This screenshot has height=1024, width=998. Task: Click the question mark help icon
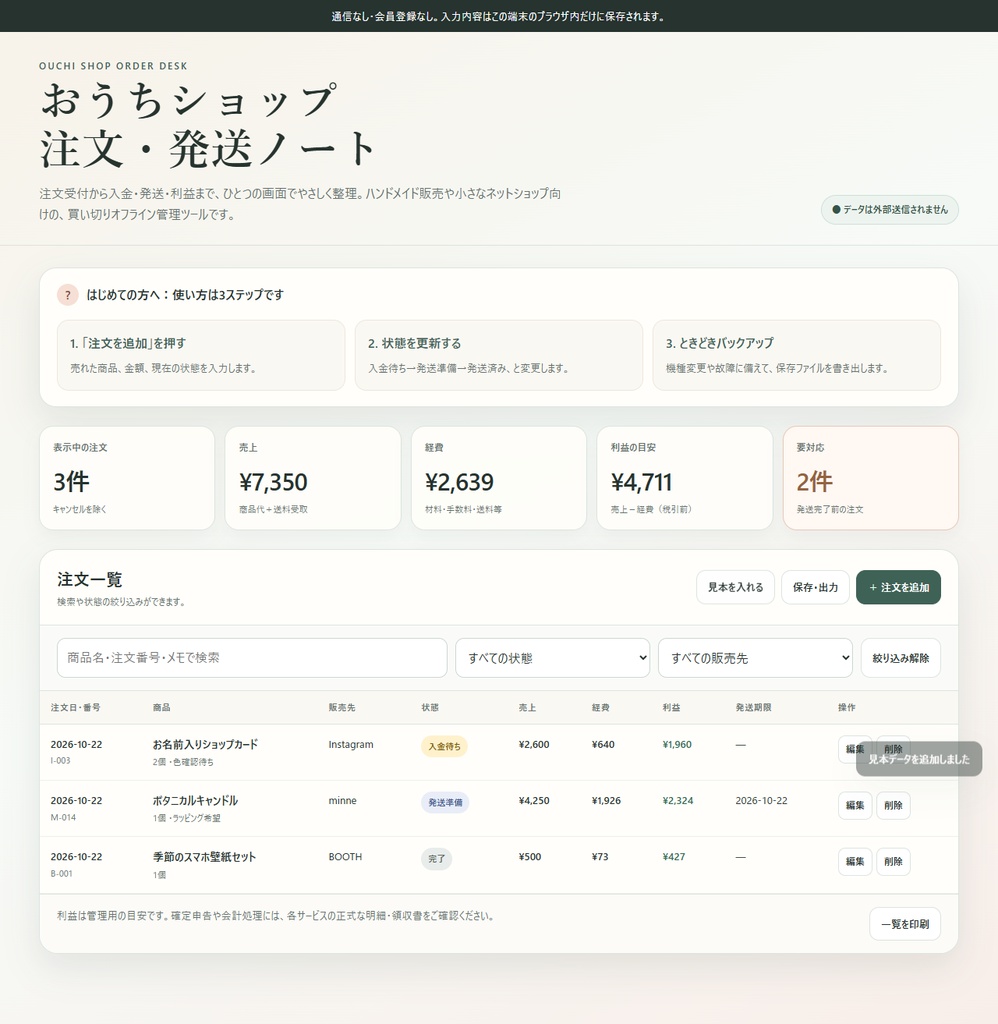point(68,295)
